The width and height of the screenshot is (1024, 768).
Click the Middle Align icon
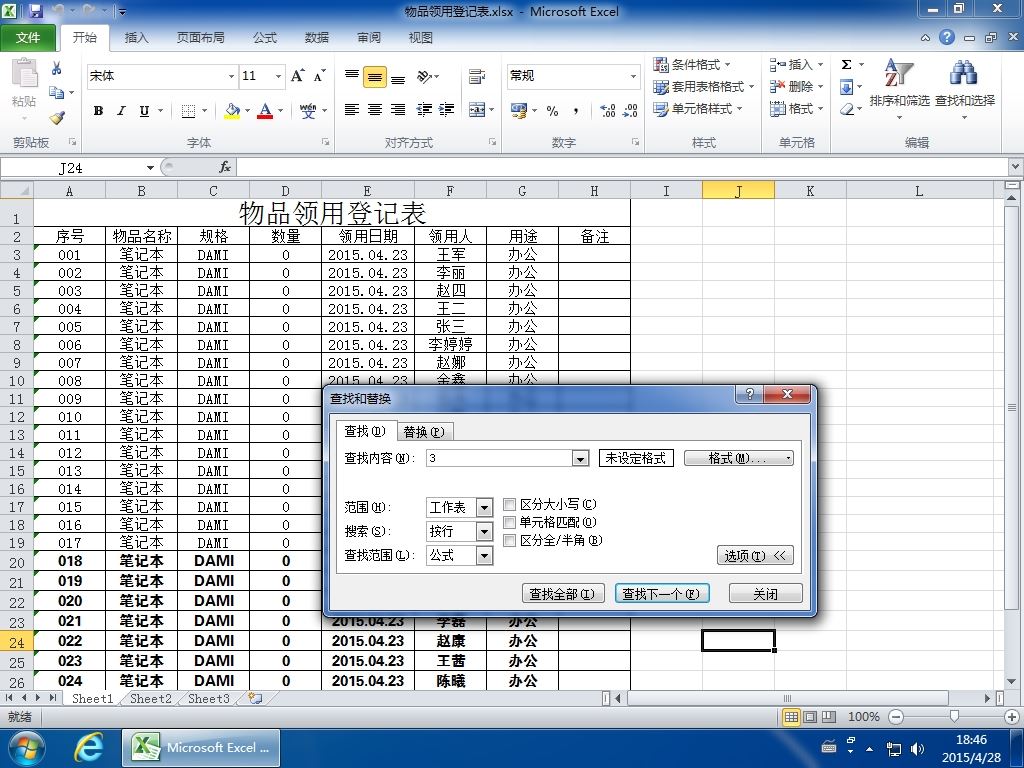375,76
